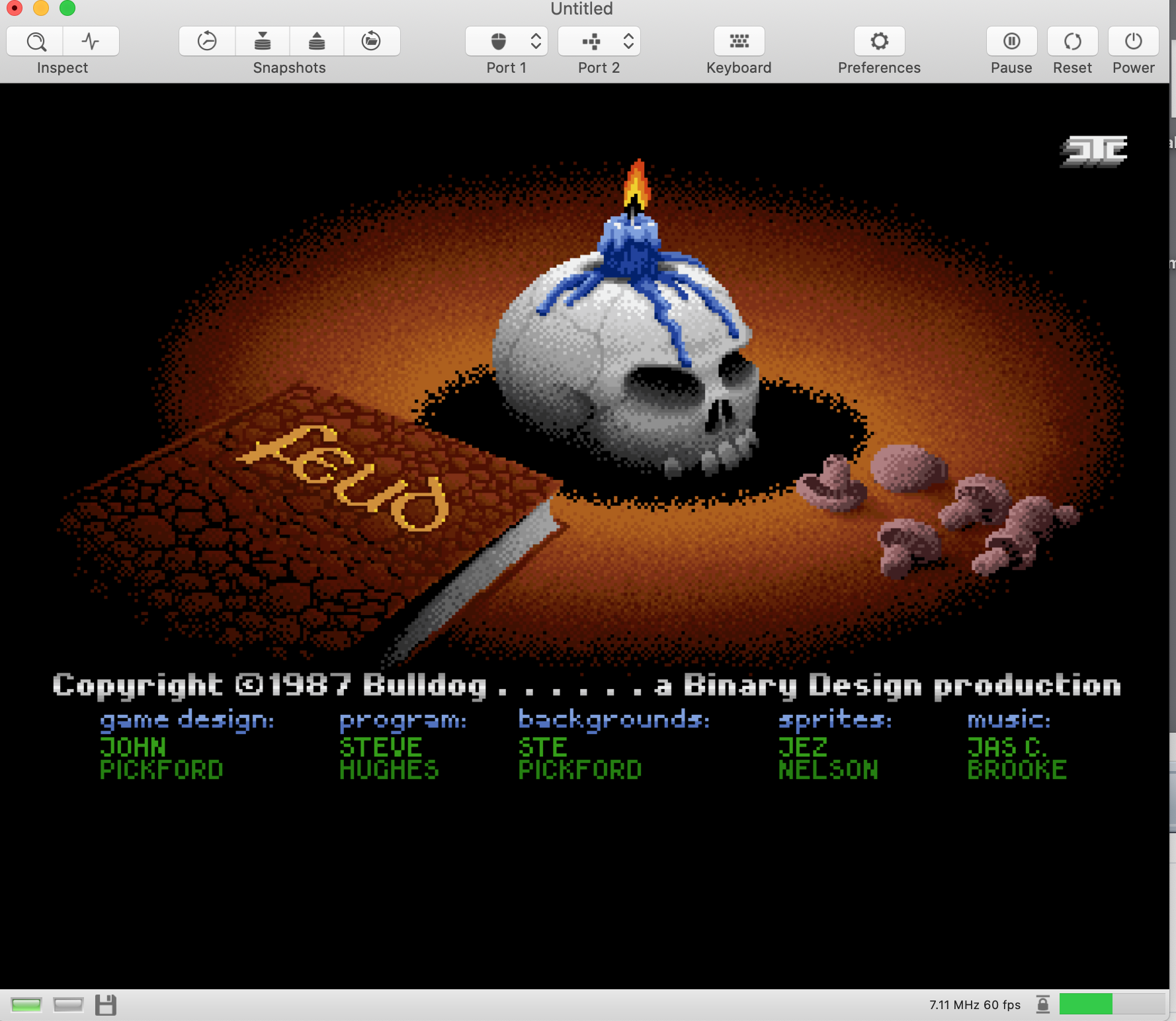This screenshot has height=1021, width=1176.
Task: Click the "Feud" title on the book
Action: click(x=343, y=477)
